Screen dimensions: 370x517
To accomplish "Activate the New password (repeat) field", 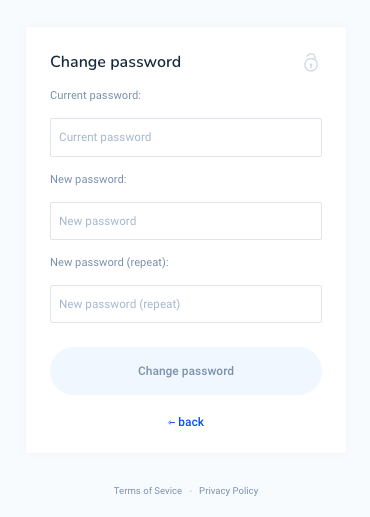I will [186, 304].
